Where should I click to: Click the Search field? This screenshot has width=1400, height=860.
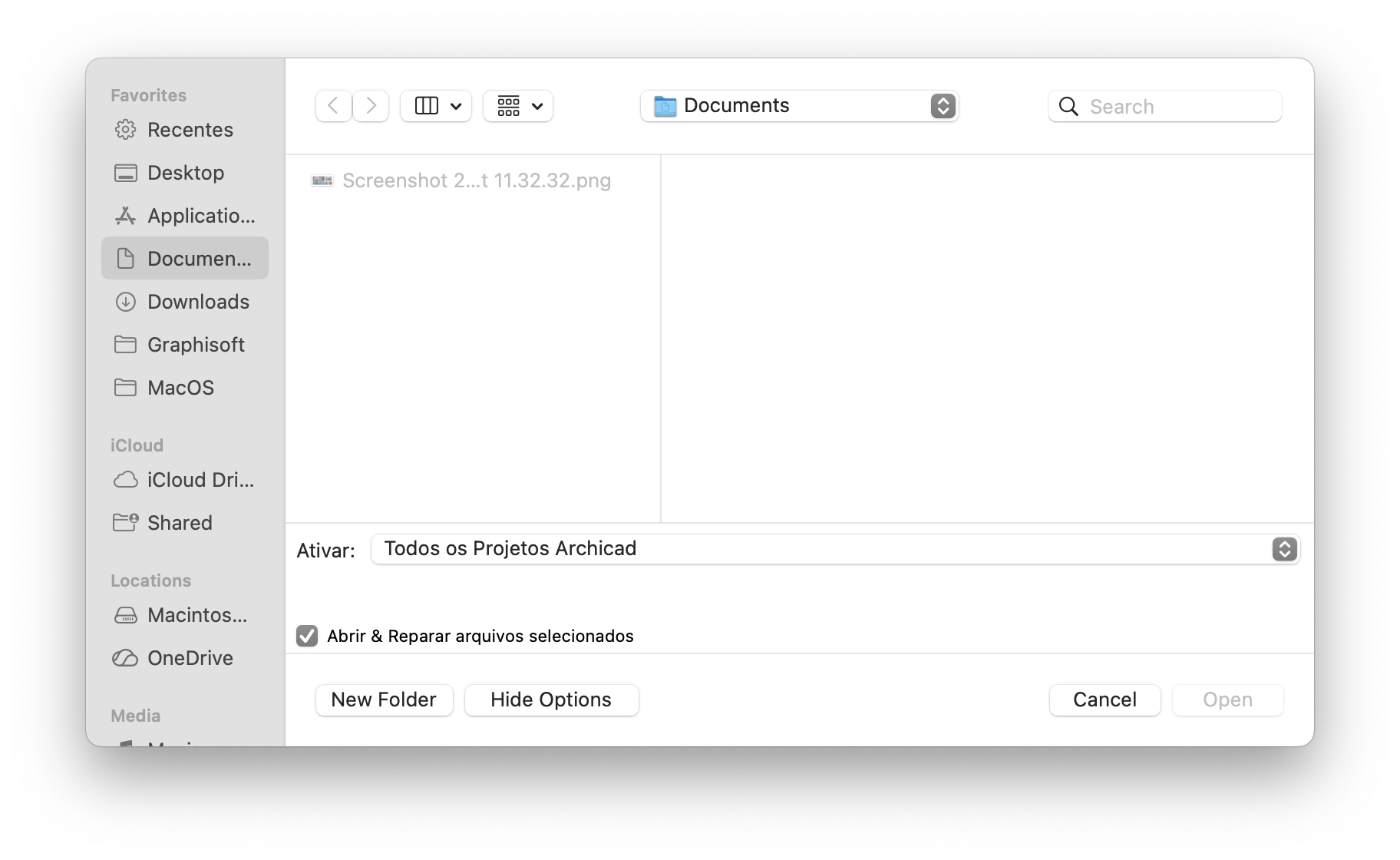(x=1165, y=106)
